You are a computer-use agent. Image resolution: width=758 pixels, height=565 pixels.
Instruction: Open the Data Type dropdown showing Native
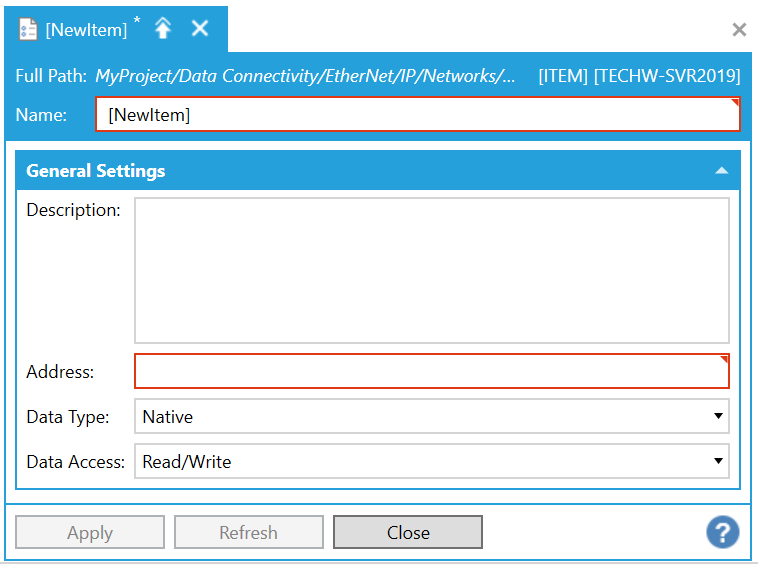point(432,416)
